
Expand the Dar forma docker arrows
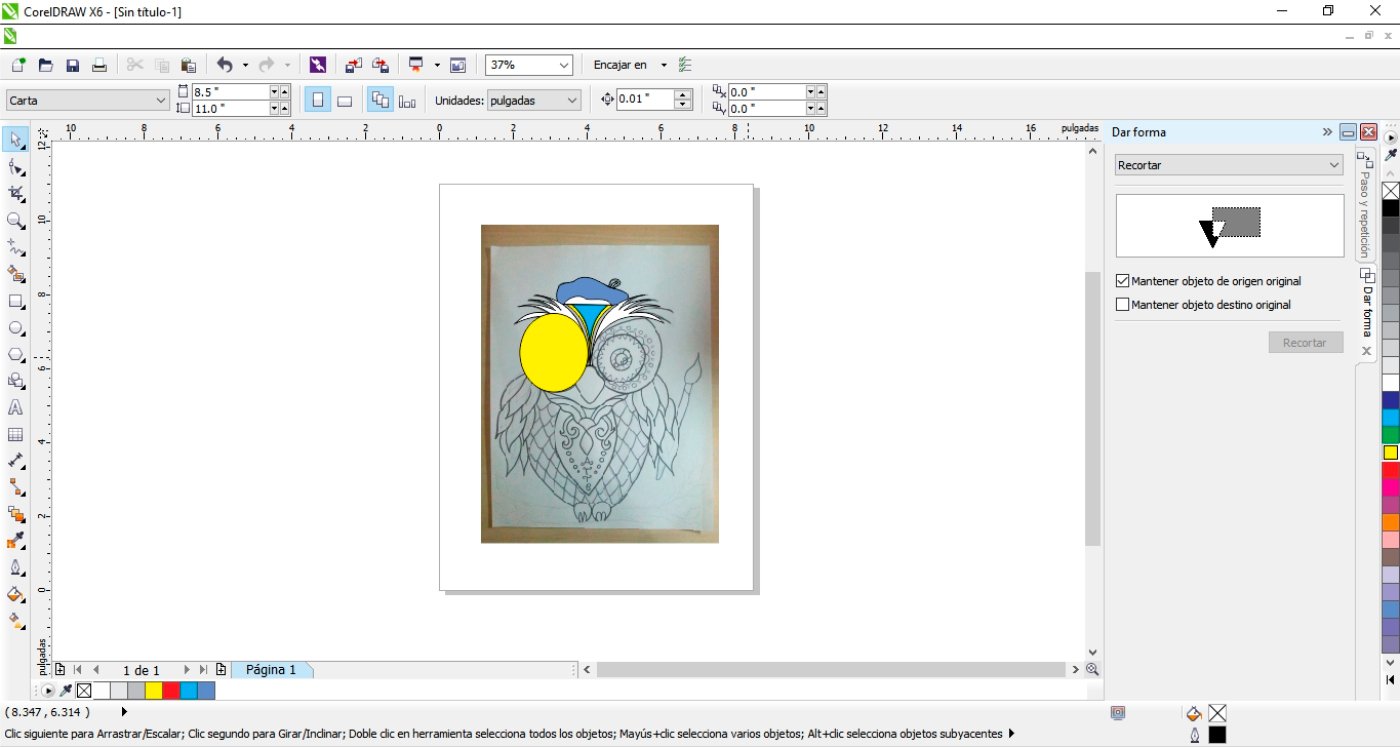point(1327,132)
